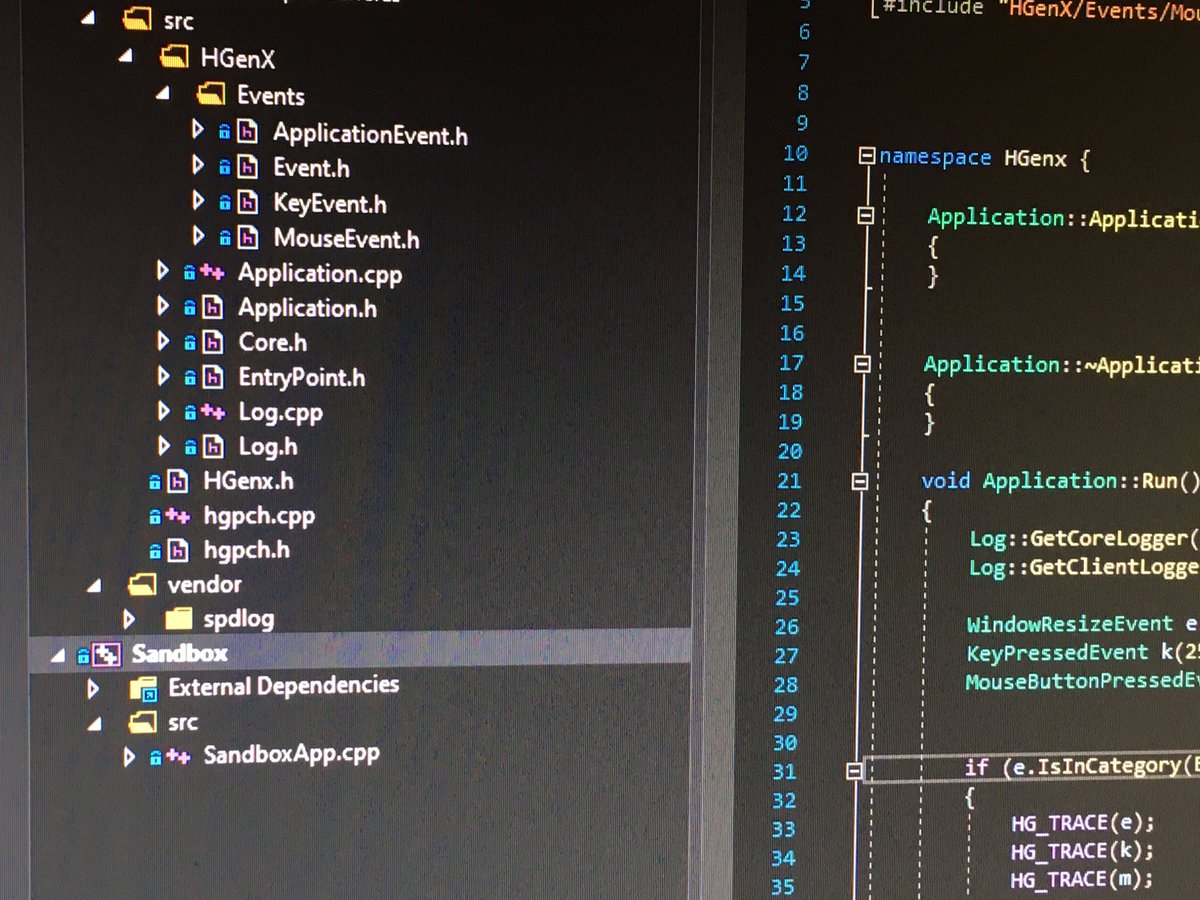Click the External Dependencies folder icon
Viewport: 1200px width, 900px height.
pos(143,689)
